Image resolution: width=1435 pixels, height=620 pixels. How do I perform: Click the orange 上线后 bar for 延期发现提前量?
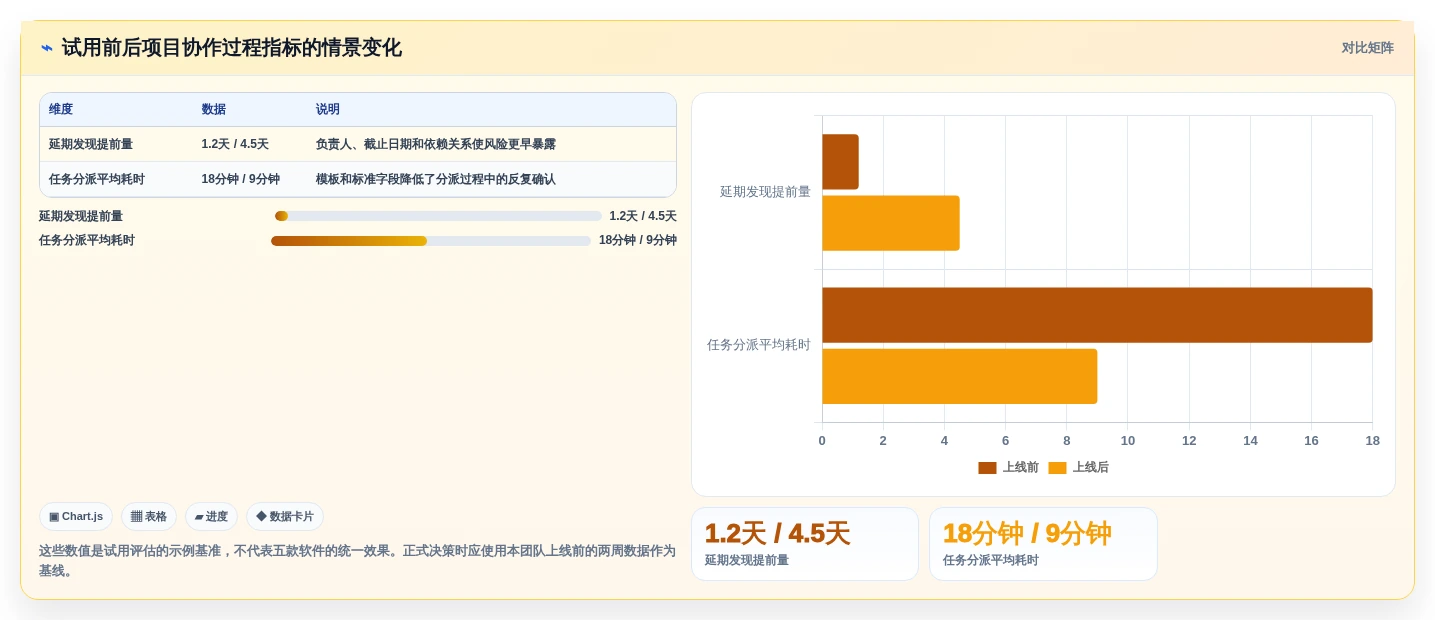pos(891,223)
